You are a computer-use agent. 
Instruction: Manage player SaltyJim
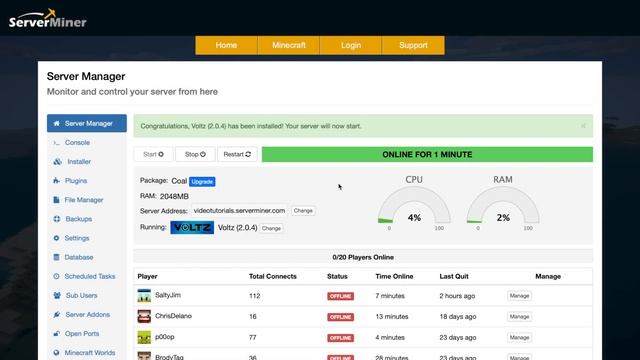(x=519, y=296)
